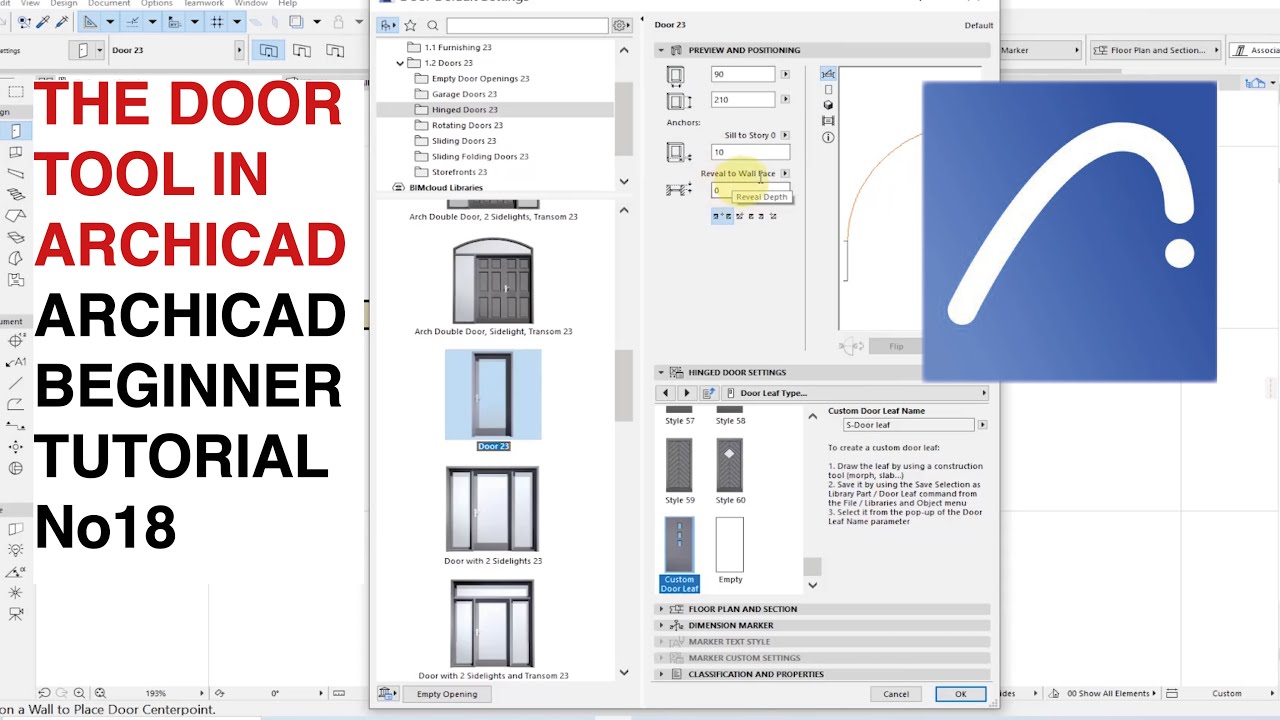Go to the next settings page arrow
The image size is (1280, 720).
(686, 393)
